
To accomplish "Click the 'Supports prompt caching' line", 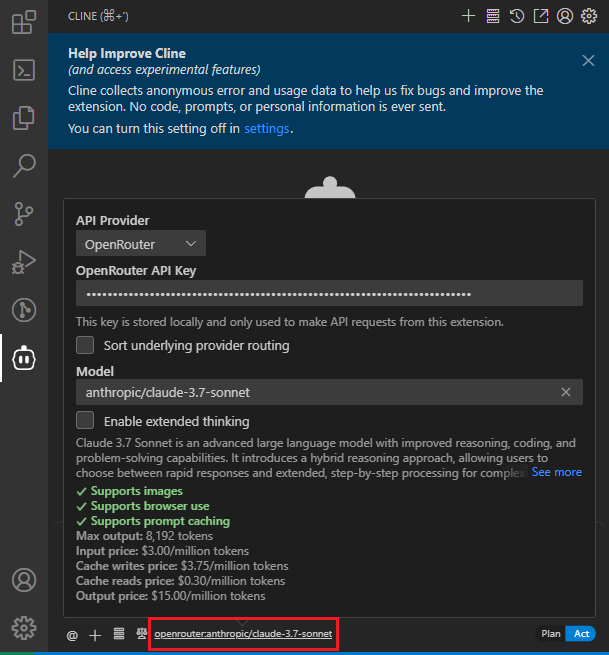I will (153, 521).
